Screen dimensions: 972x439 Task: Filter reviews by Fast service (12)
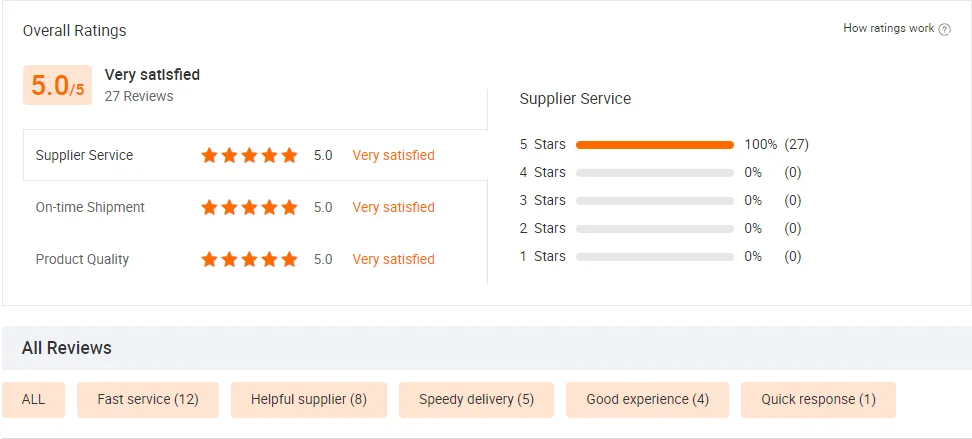[148, 399]
